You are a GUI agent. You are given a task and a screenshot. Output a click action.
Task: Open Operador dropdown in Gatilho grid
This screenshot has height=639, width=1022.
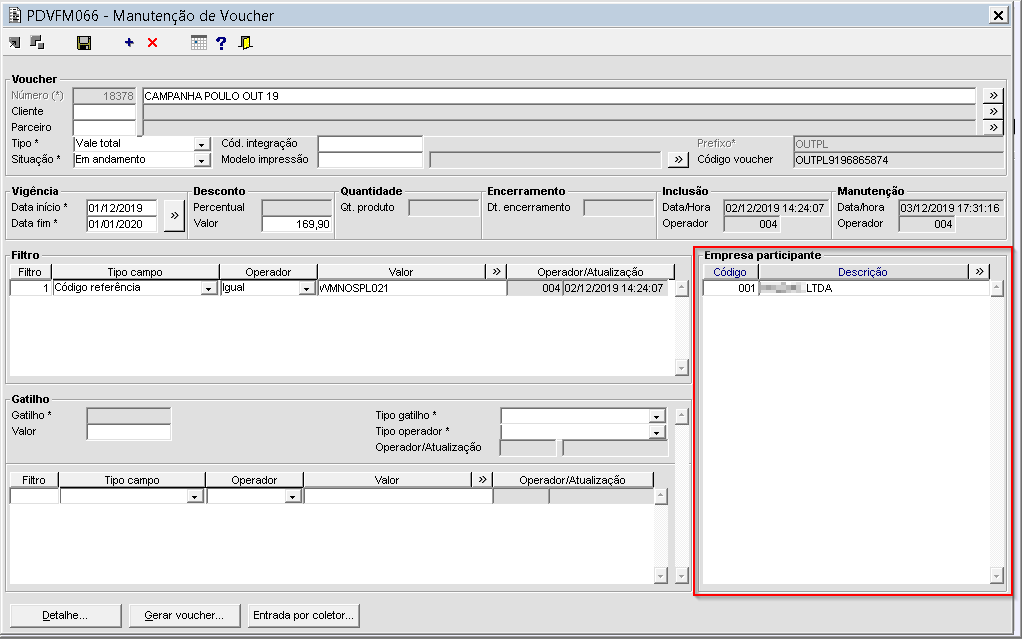click(x=293, y=496)
